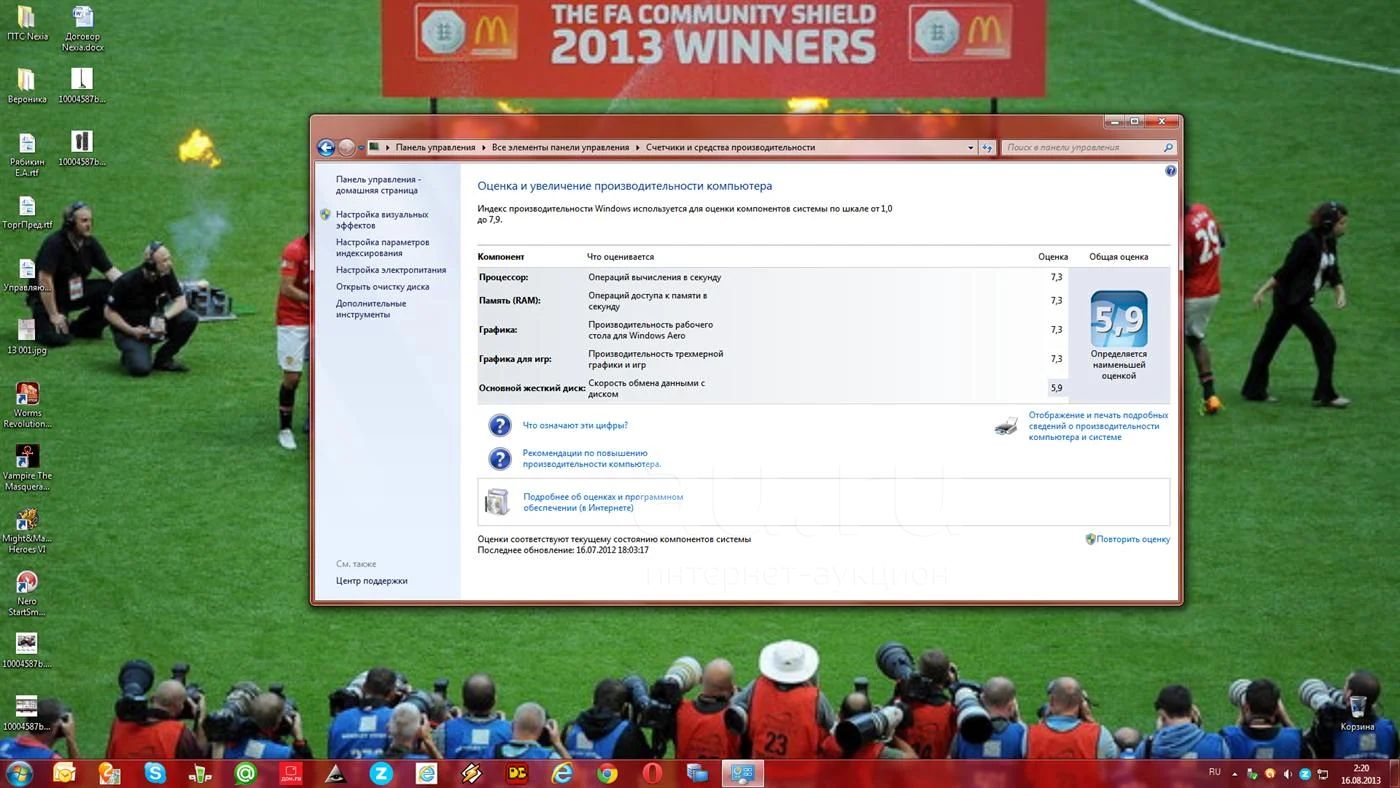The image size is (1400, 788).
Task: Click the shield icon beside "Настройка визуальных эффектов"
Action: [x=326, y=214]
